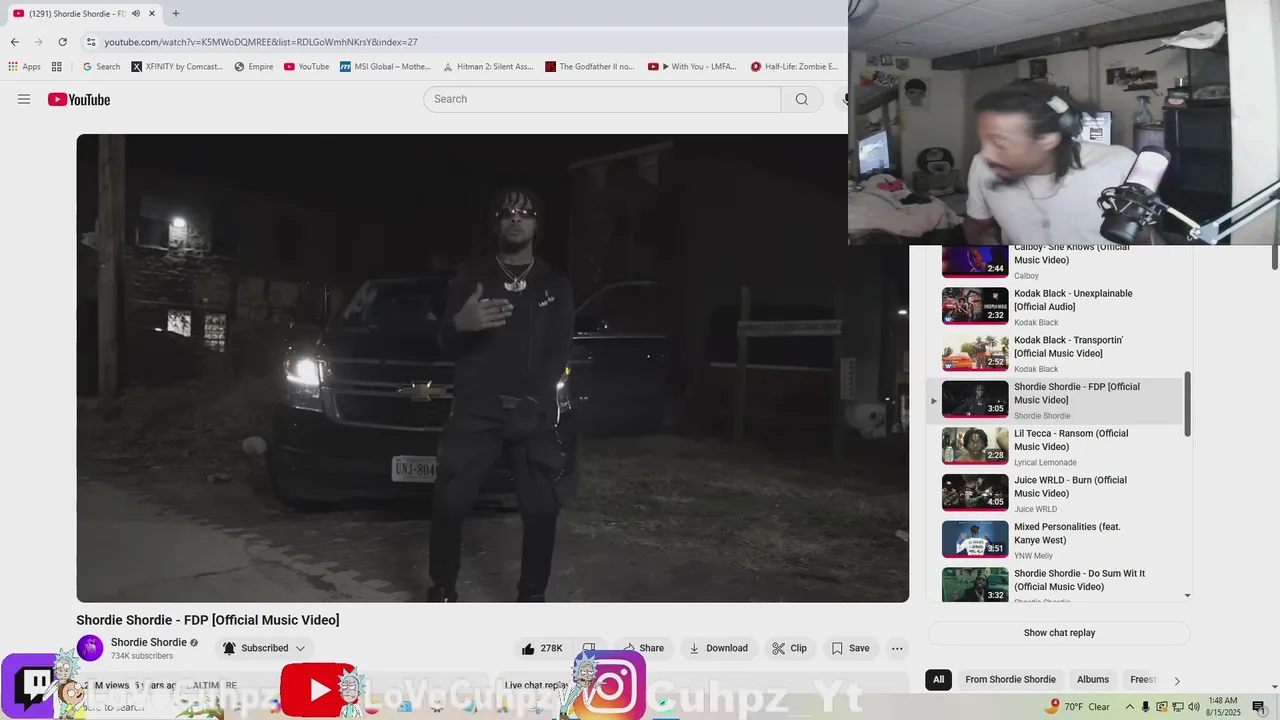This screenshot has width=1280, height=720.
Task: Open the taskbar microphone icon
Action: (1146, 707)
